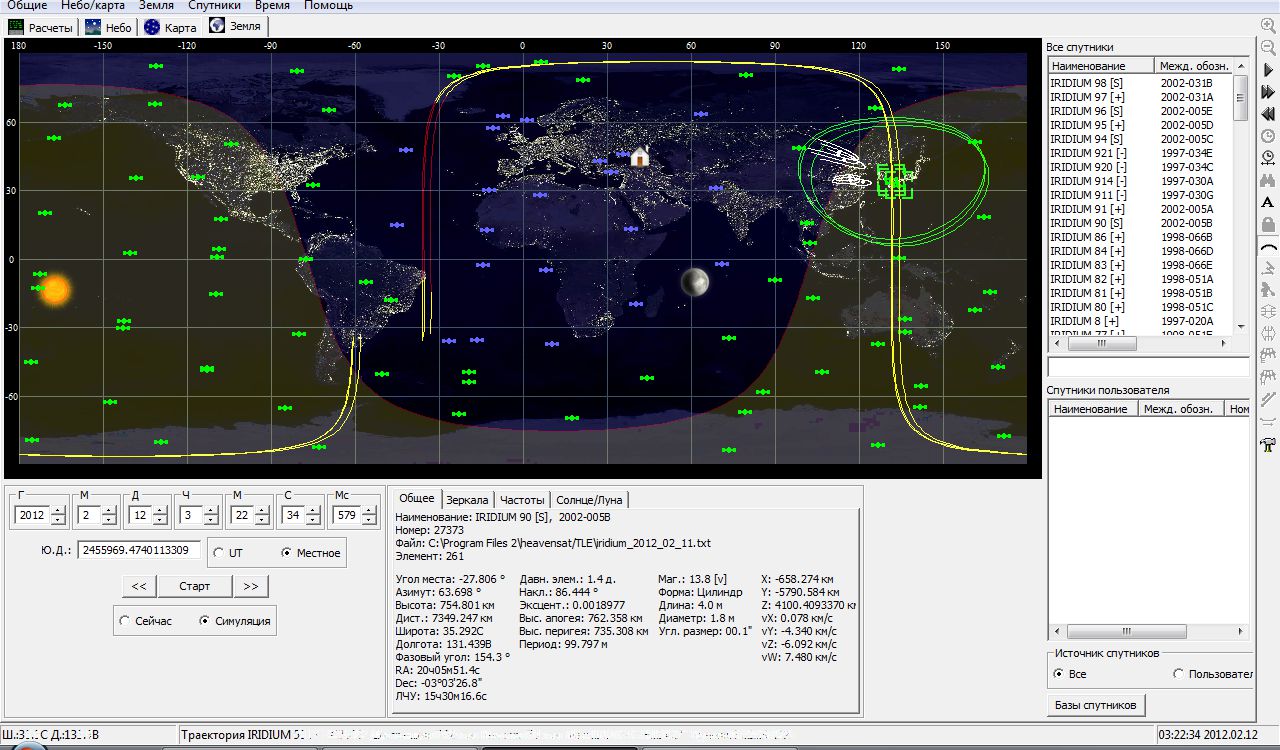Click the play forward arrow icon

click(1268, 69)
